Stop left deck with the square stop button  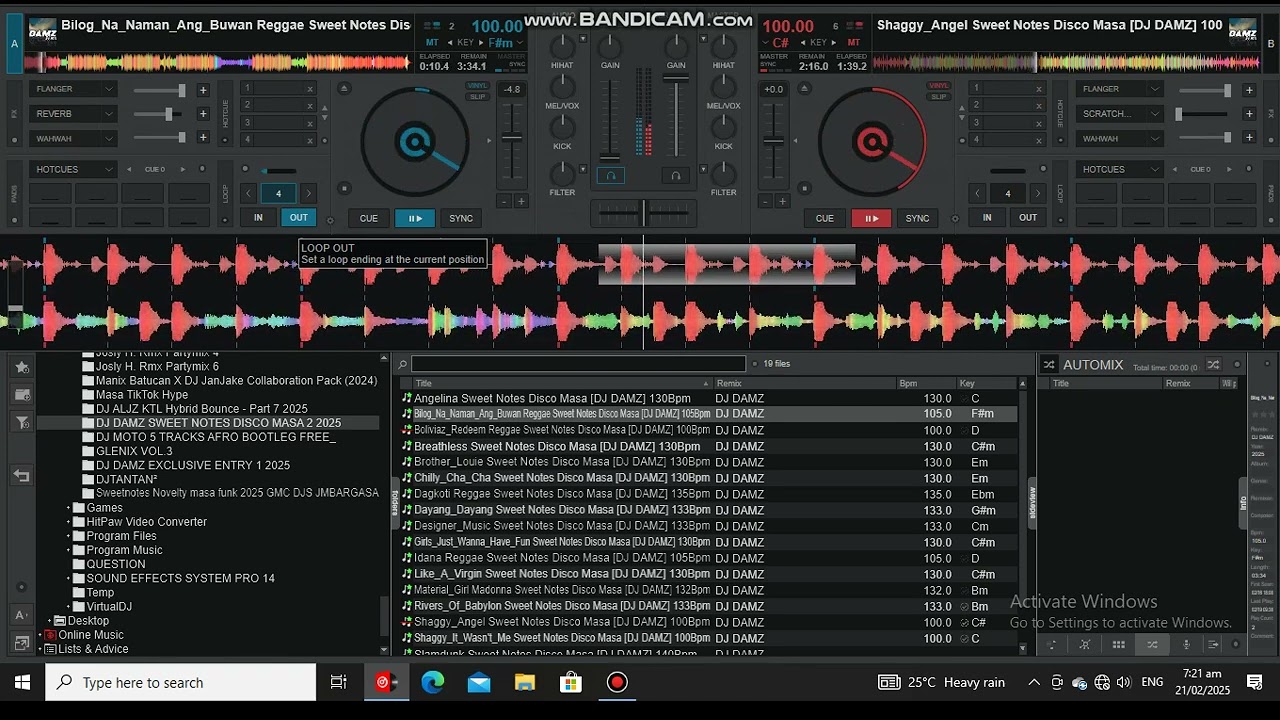(344, 188)
